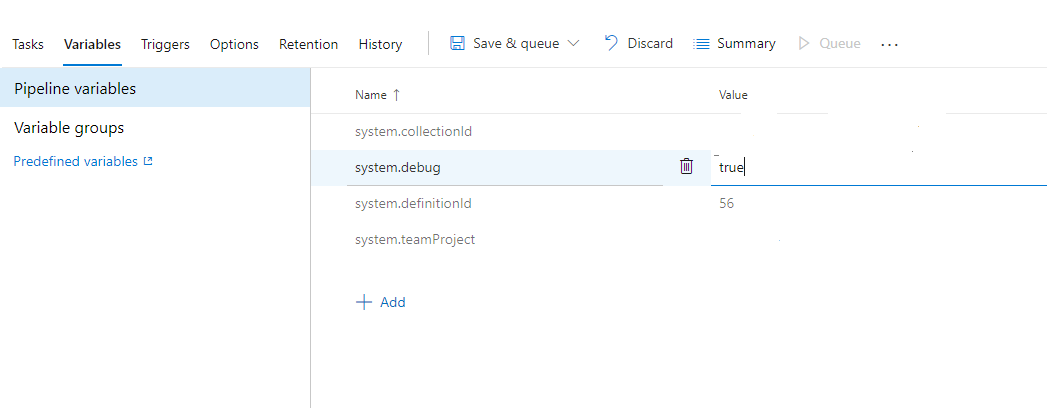The image size is (1047, 408).
Task: Select Pipeline variables in the sidebar
Action: (x=75, y=88)
